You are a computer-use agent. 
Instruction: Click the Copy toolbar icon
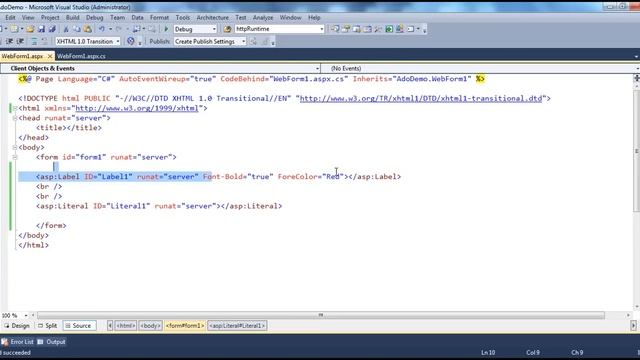point(77,29)
